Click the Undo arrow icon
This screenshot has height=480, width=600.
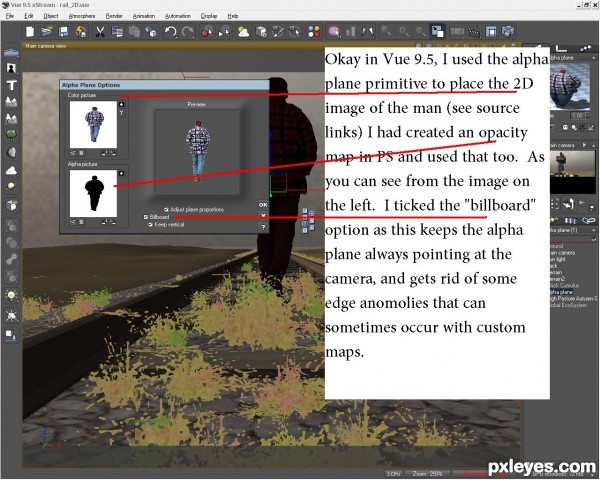171,31
